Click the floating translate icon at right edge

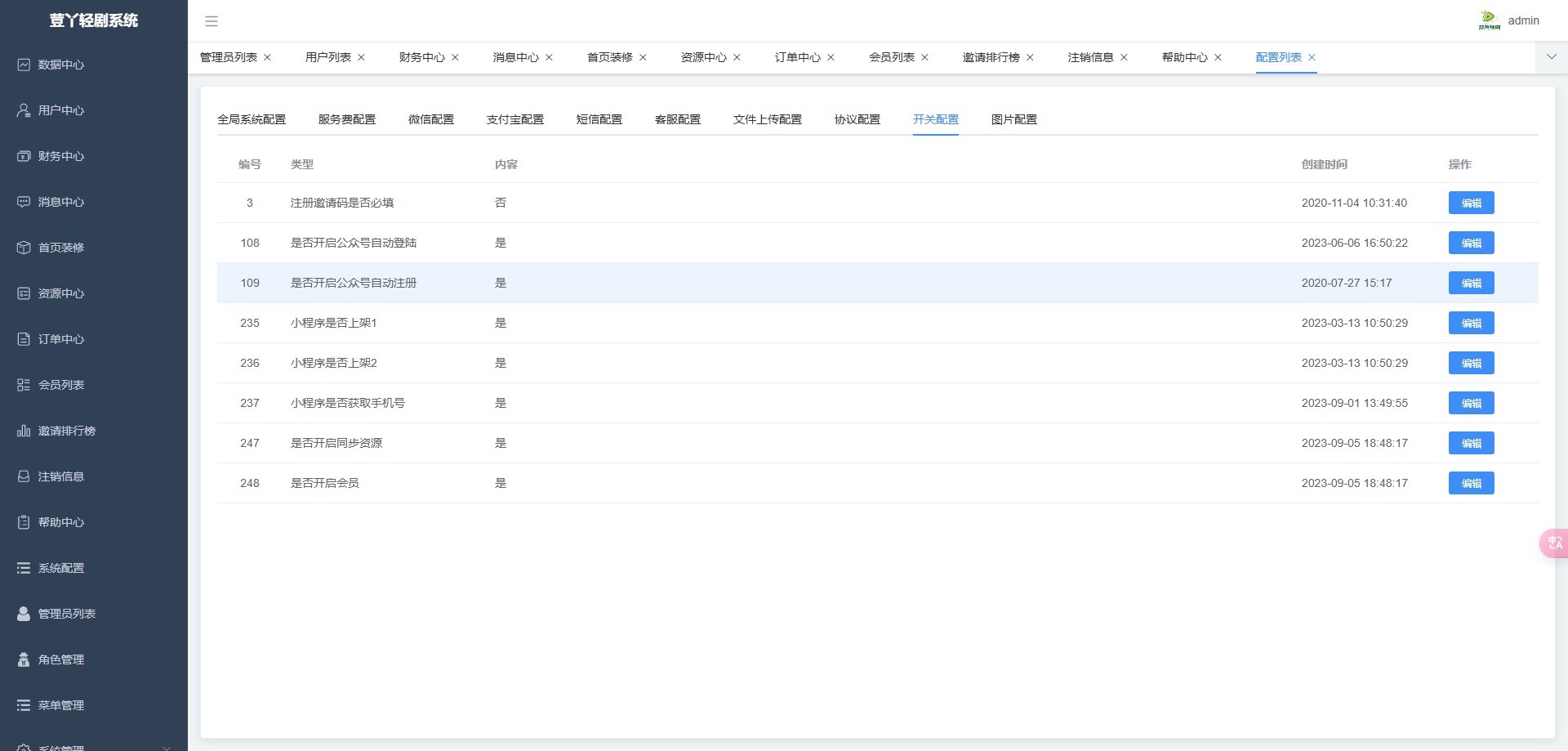[x=1554, y=543]
